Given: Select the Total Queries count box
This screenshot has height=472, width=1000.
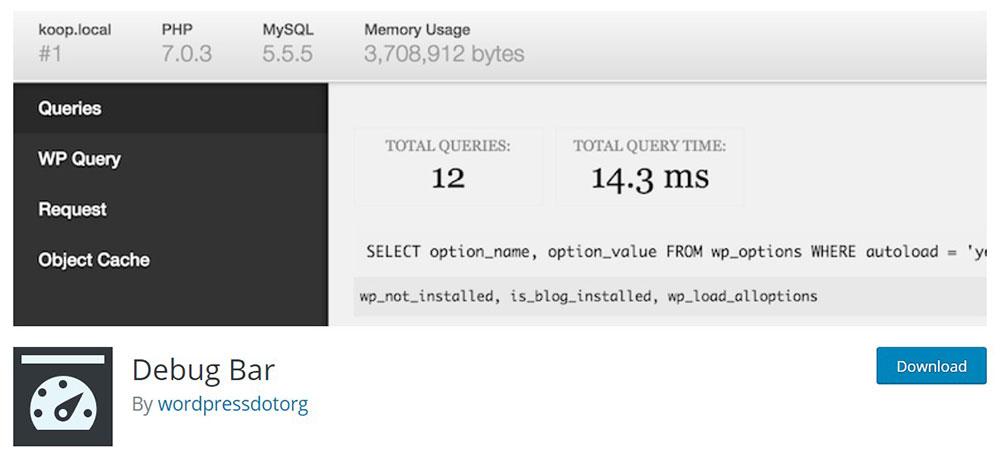Looking at the screenshot, I should tap(448, 166).
